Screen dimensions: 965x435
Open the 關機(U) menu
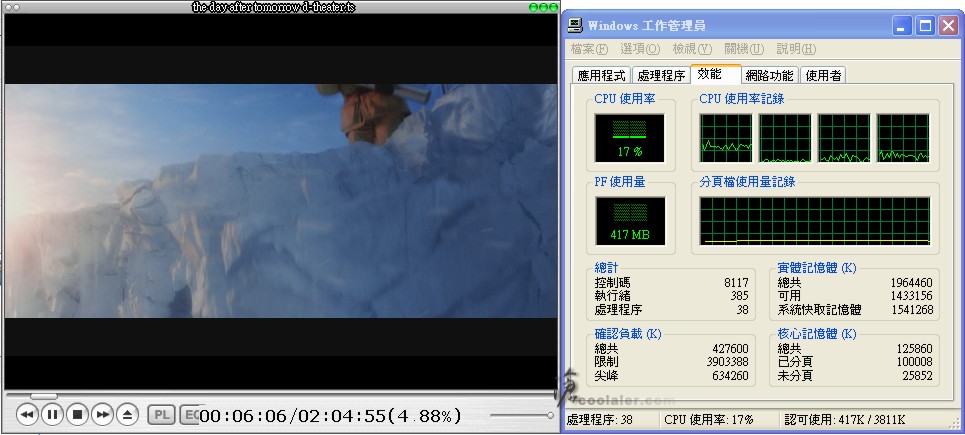coord(744,49)
